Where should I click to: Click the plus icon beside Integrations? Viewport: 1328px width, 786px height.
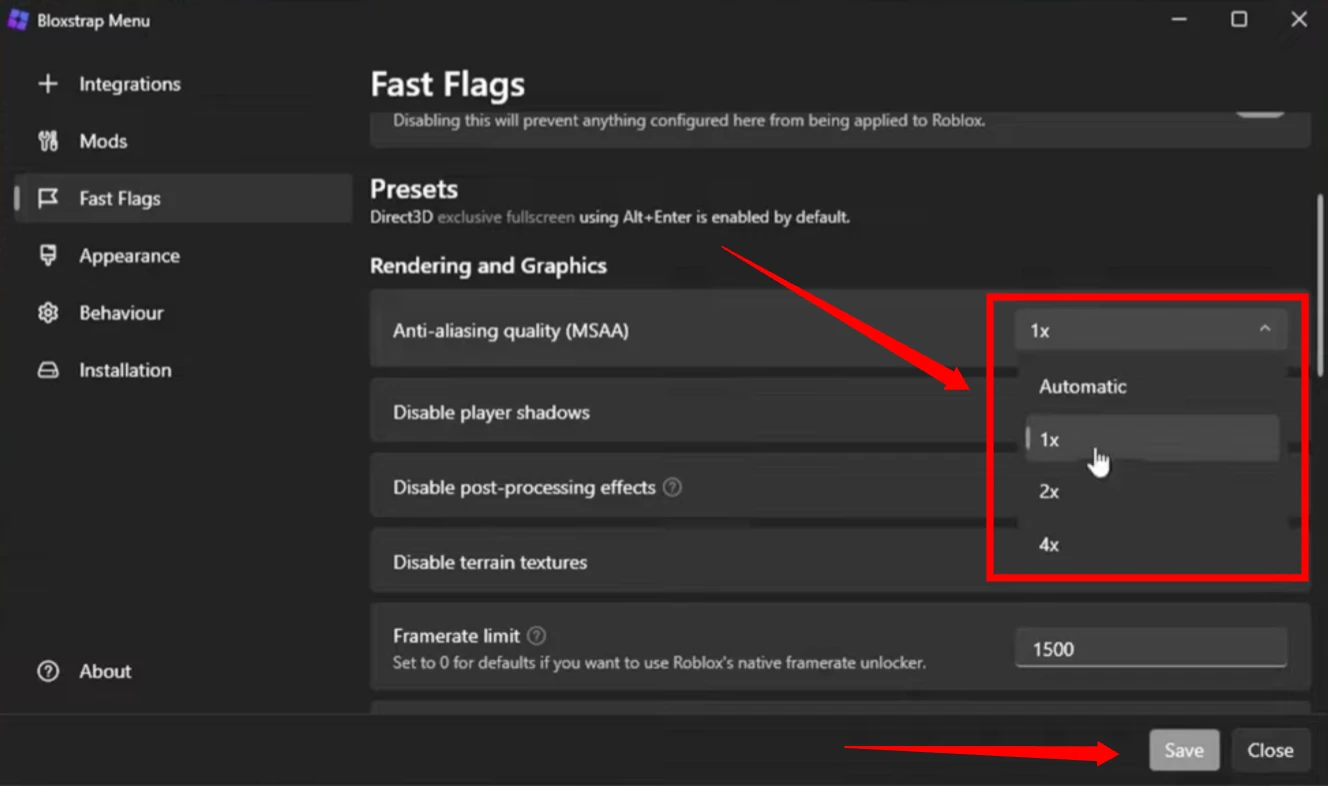(47, 84)
